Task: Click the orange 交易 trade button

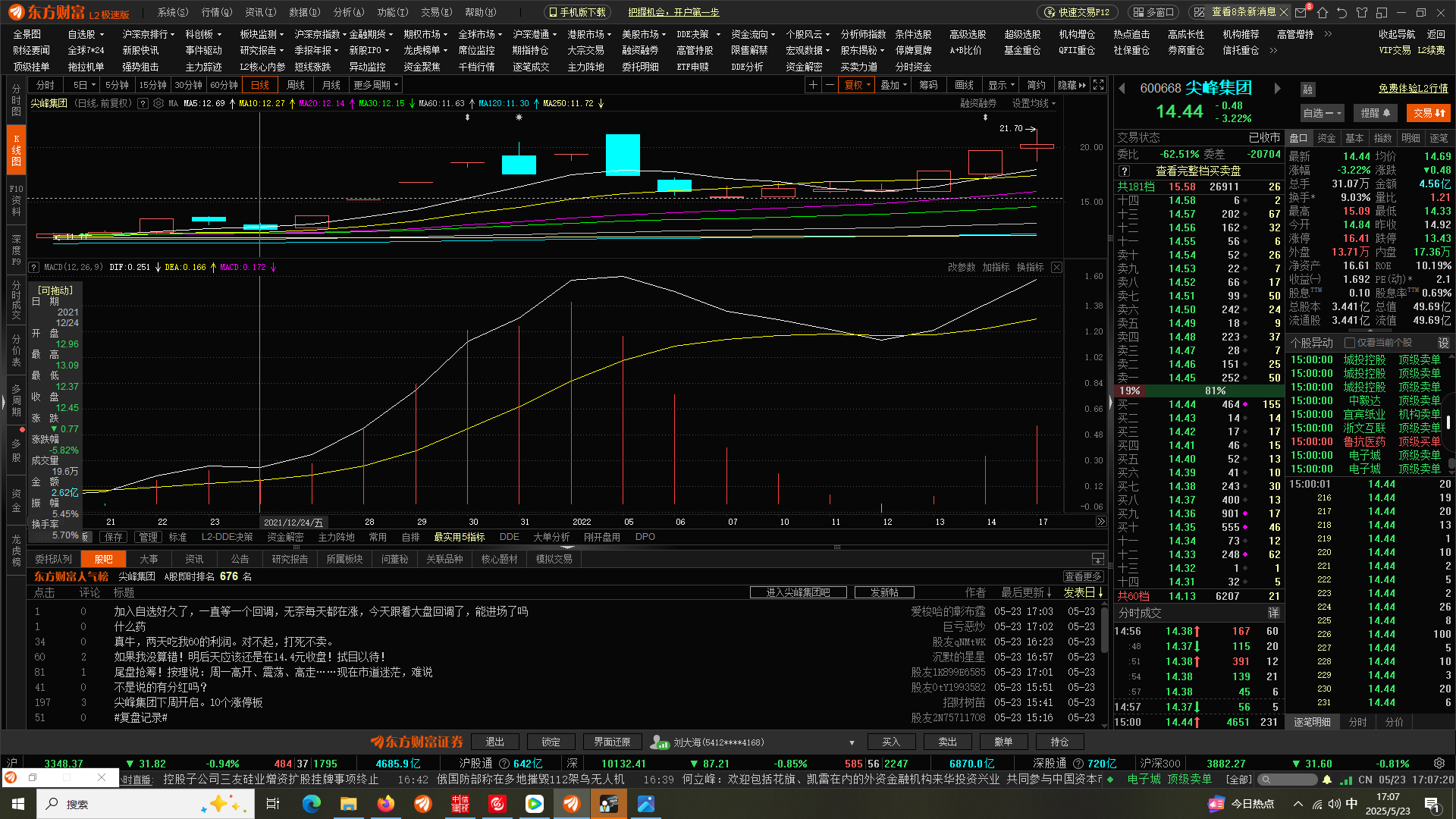Action: pos(1429,113)
